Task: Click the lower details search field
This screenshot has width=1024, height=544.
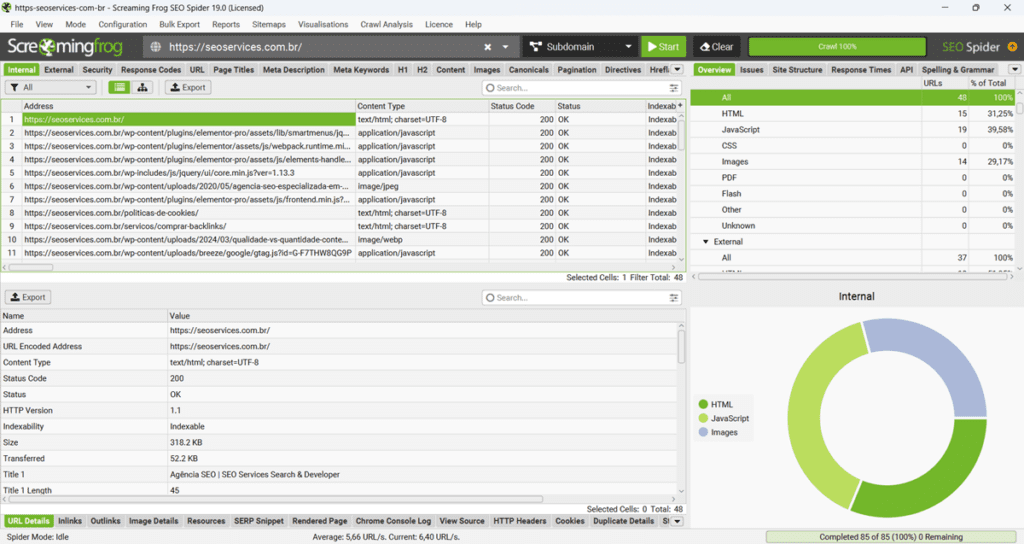Action: [x=575, y=297]
